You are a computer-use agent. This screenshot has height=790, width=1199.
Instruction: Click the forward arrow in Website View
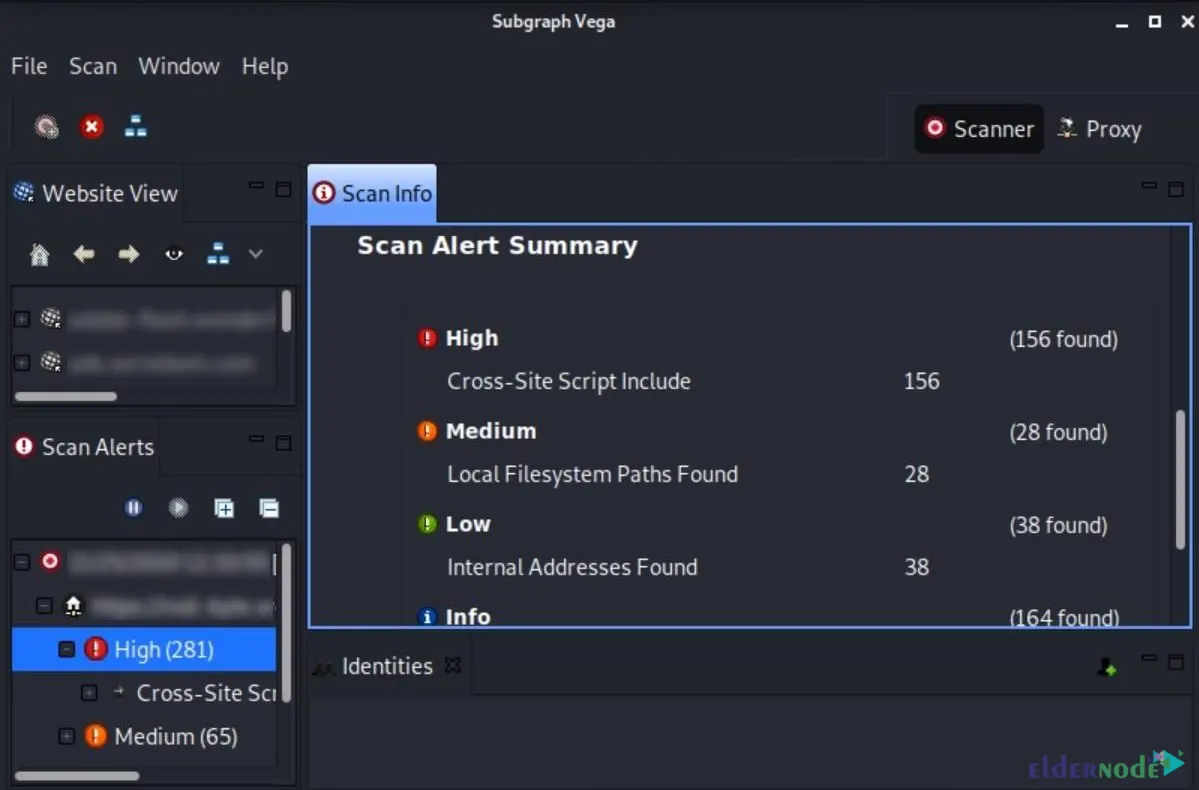(128, 254)
